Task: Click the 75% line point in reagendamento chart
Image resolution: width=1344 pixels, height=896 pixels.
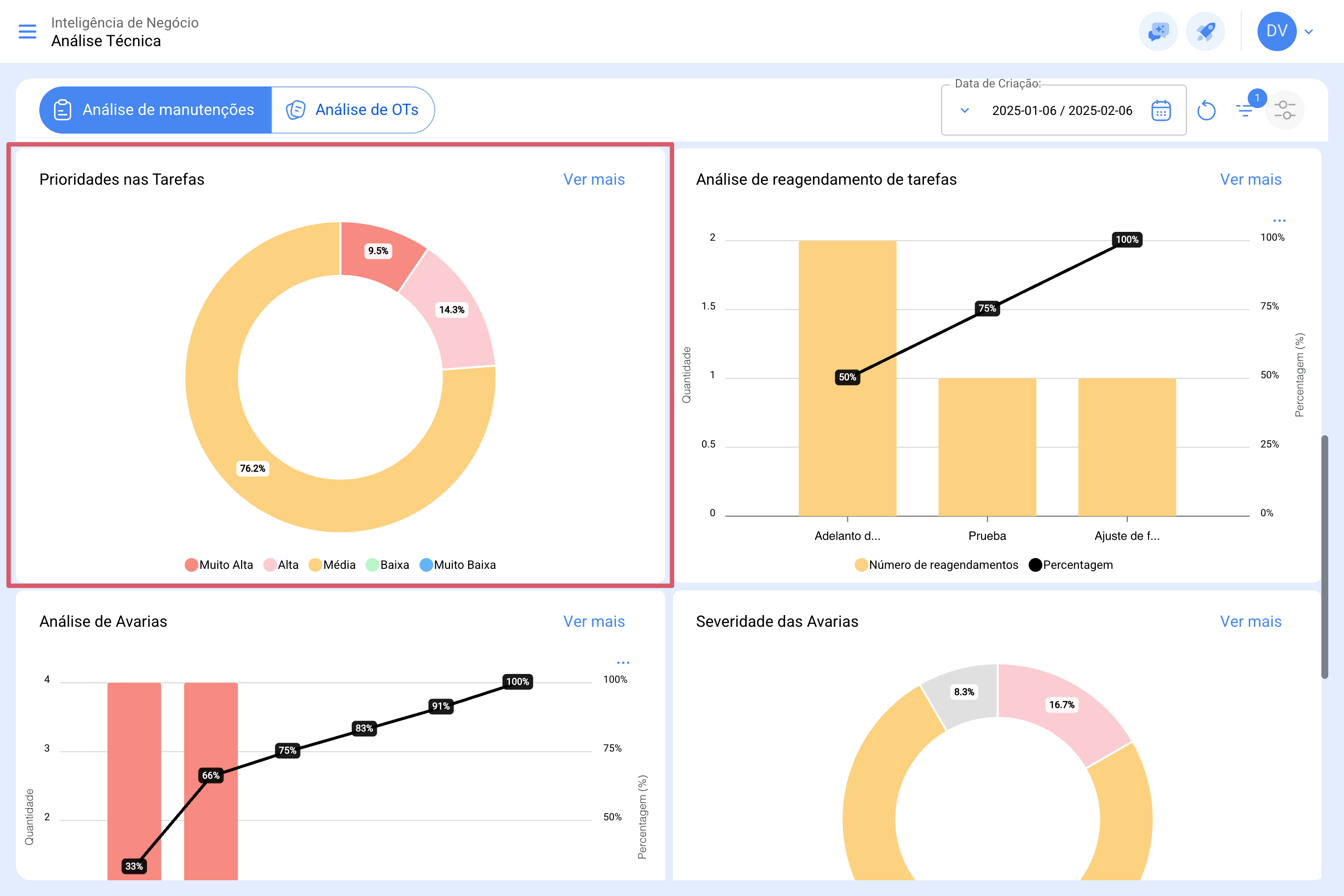Action: [x=987, y=308]
